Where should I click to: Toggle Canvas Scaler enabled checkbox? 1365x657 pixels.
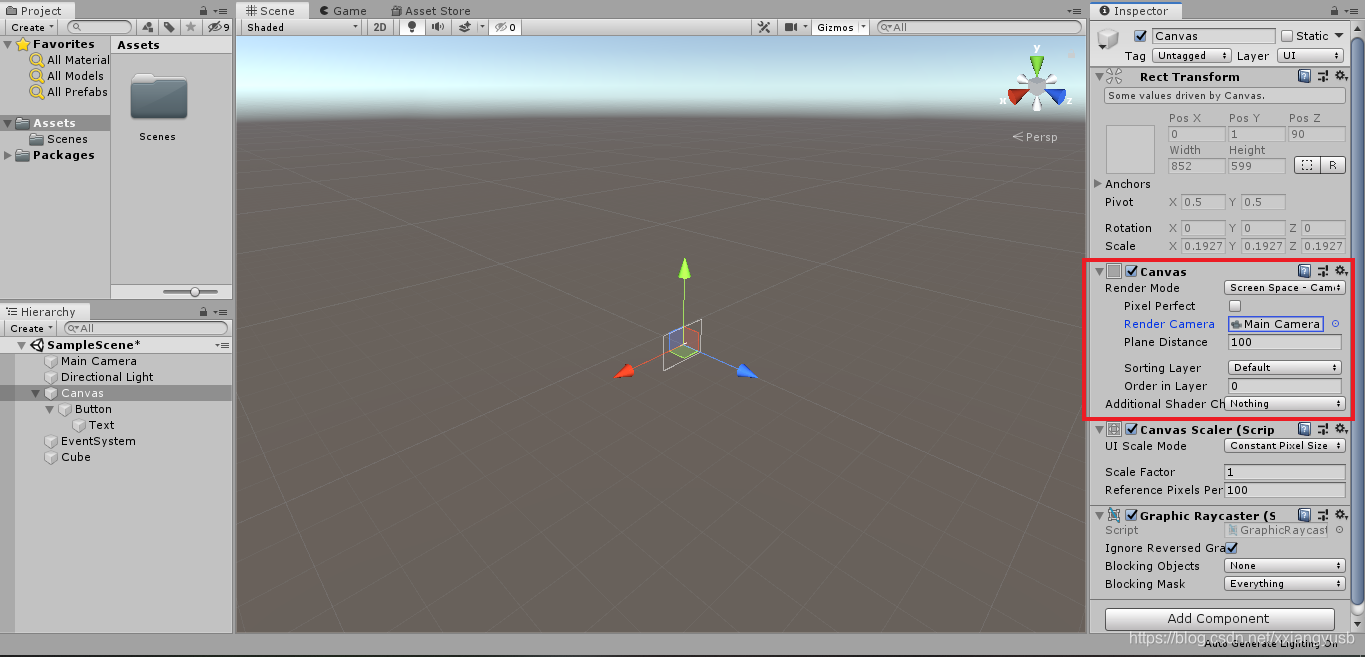tap(1131, 429)
